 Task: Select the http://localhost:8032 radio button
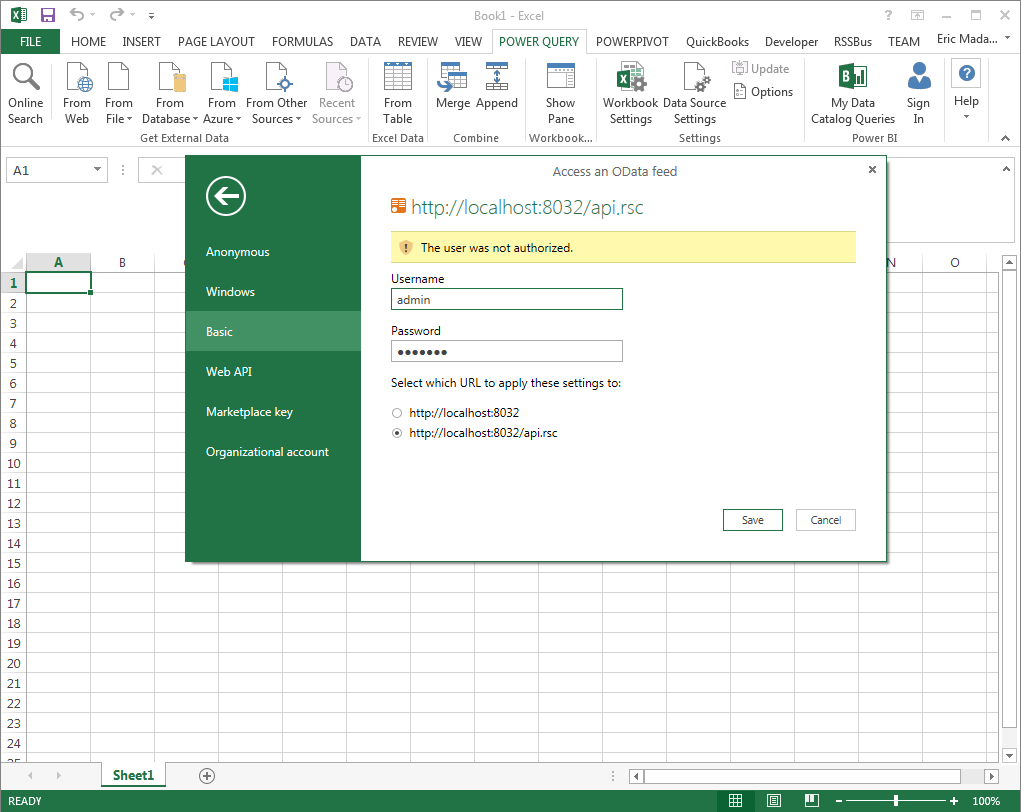click(397, 412)
